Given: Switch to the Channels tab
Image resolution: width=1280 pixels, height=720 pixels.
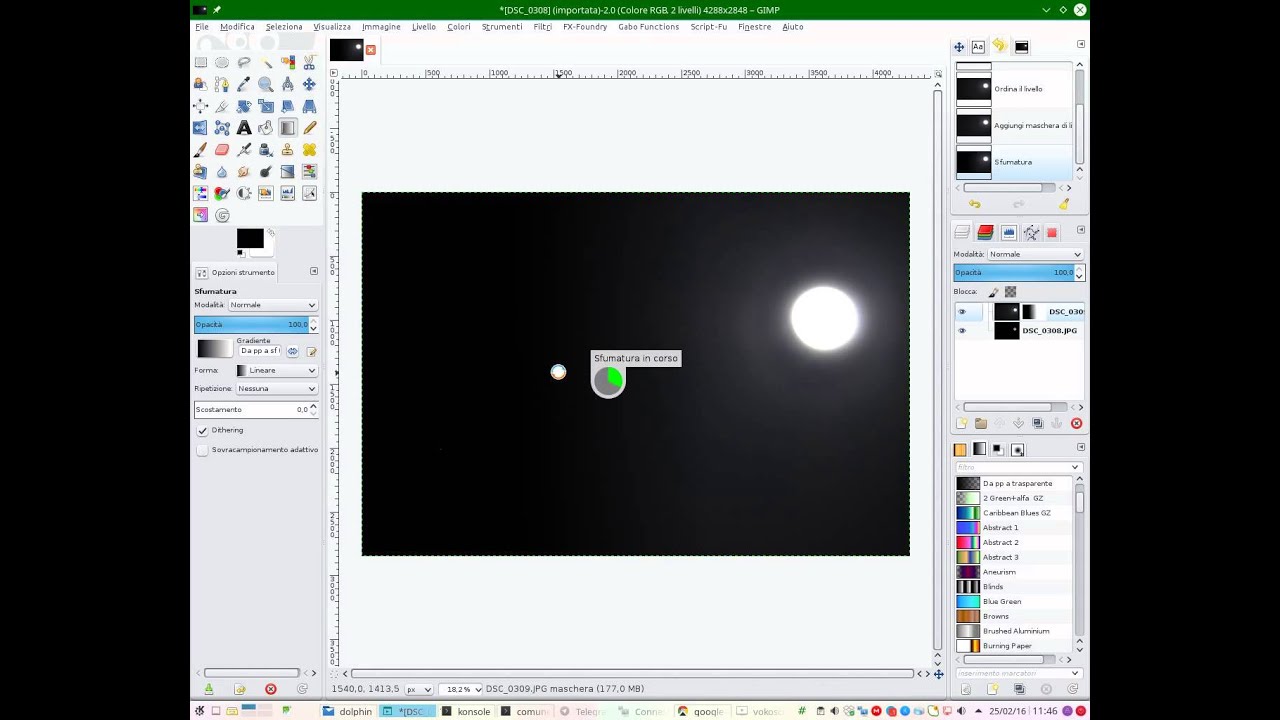Looking at the screenshot, I should [985, 232].
